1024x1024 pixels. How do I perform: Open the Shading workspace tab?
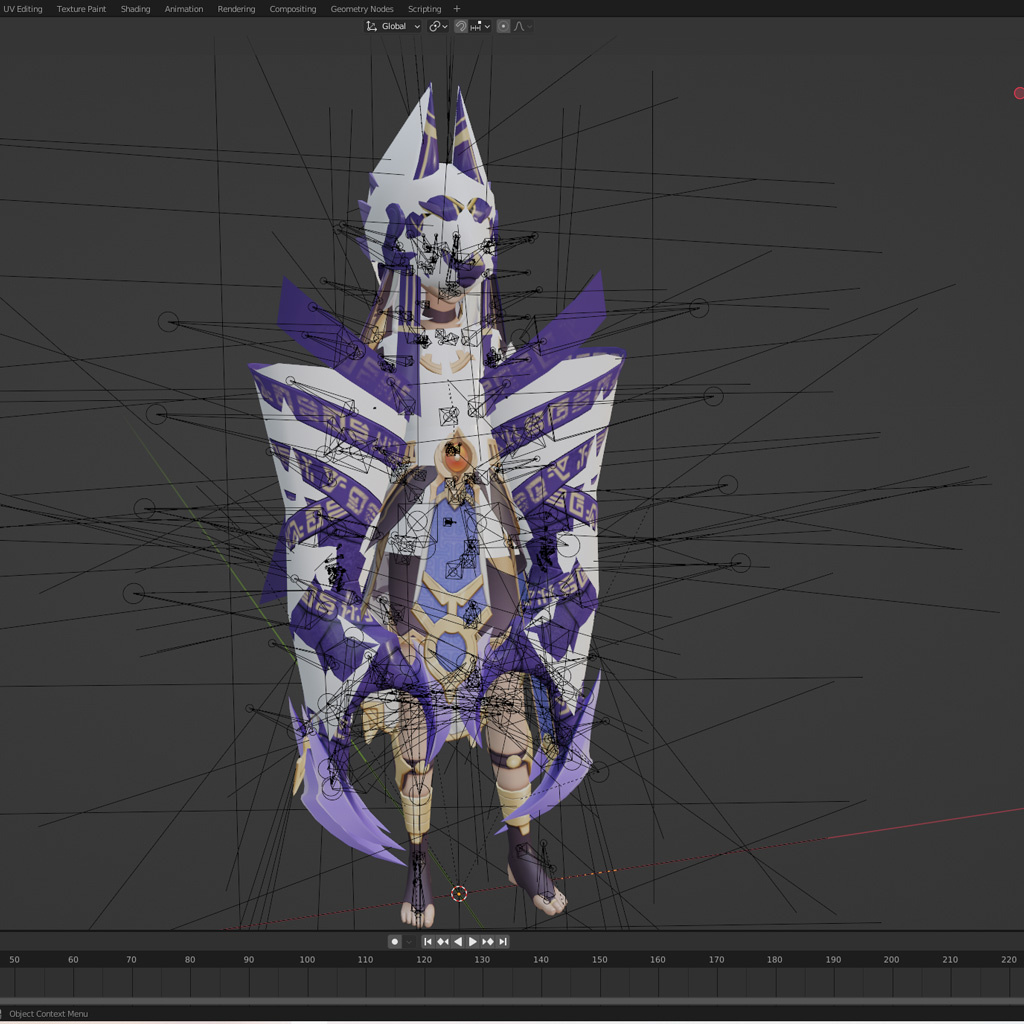(135, 8)
